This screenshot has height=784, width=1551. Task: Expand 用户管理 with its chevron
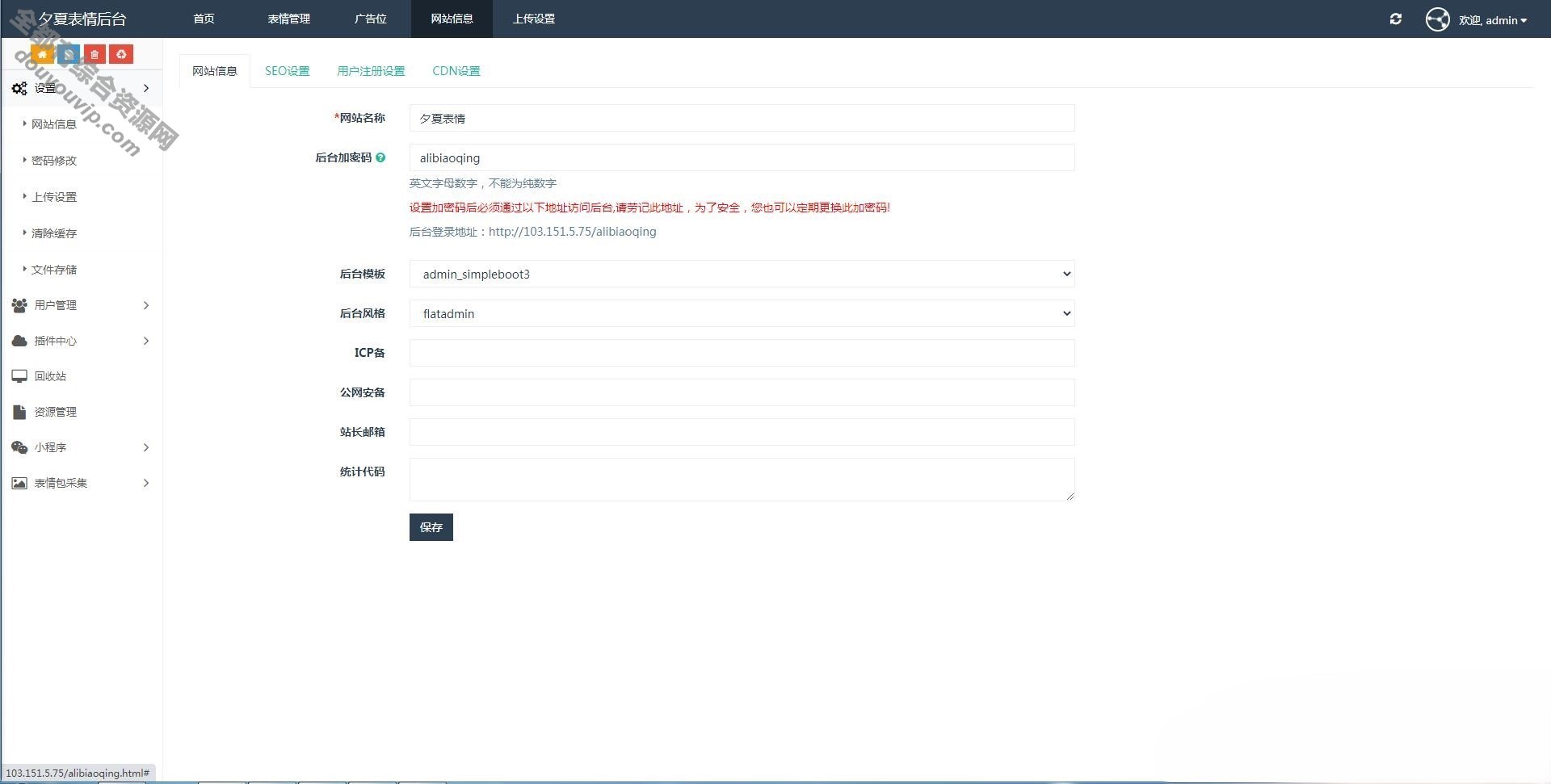pos(146,305)
